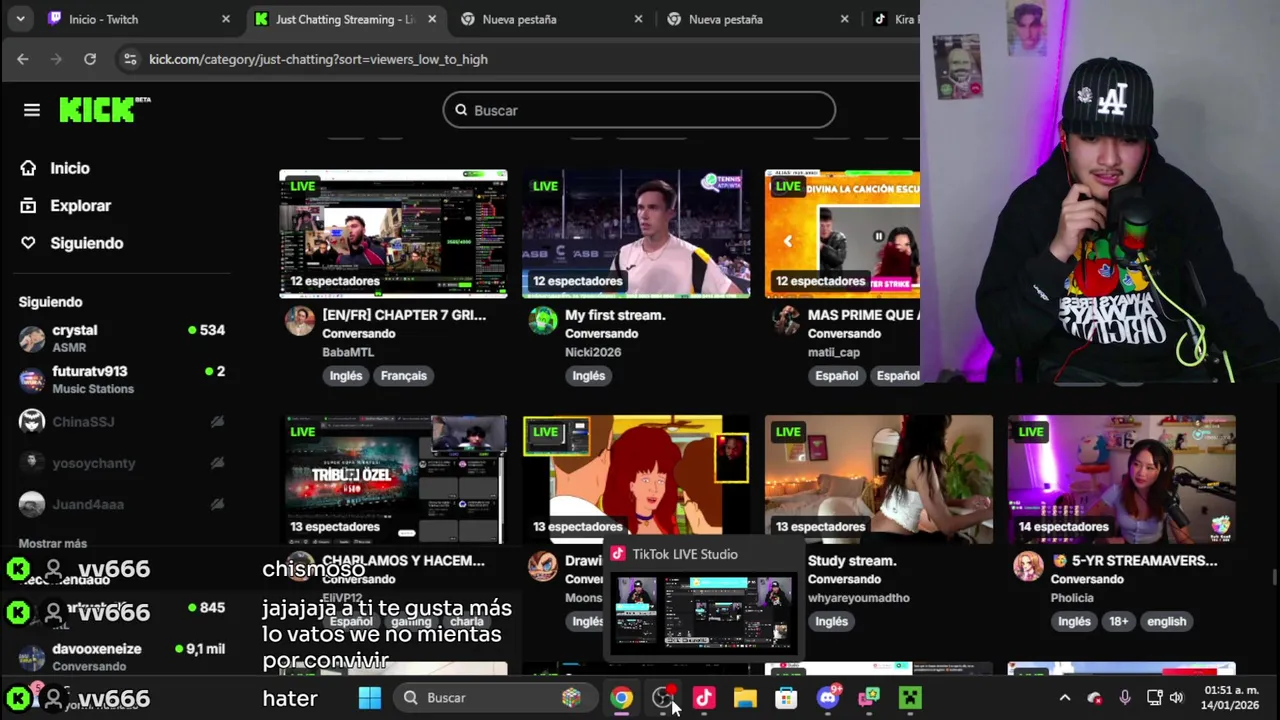Select the Just Chatting Streaming tab
The height and width of the screenshot is (720, 1280).
(x=346, y=19)
